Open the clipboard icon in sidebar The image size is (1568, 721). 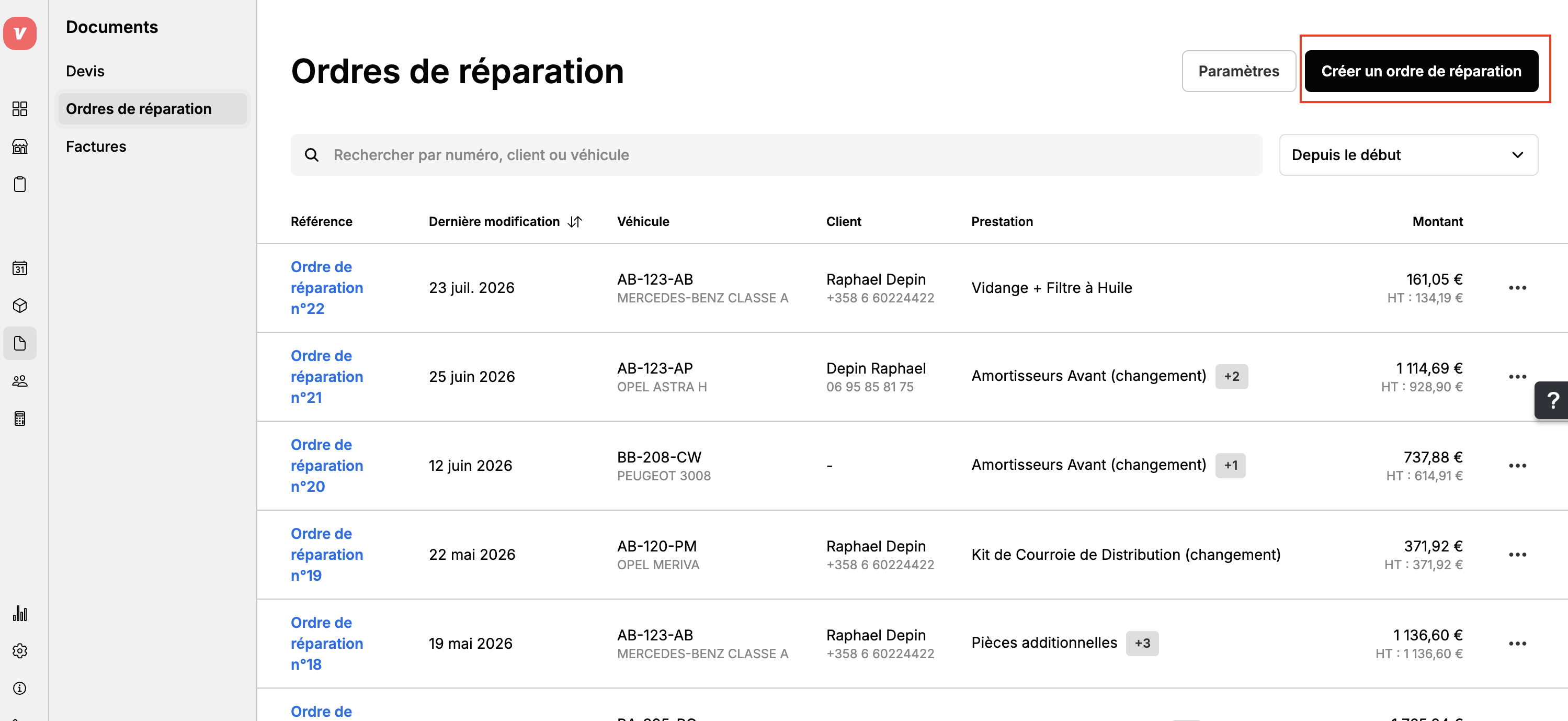(19, 185)
